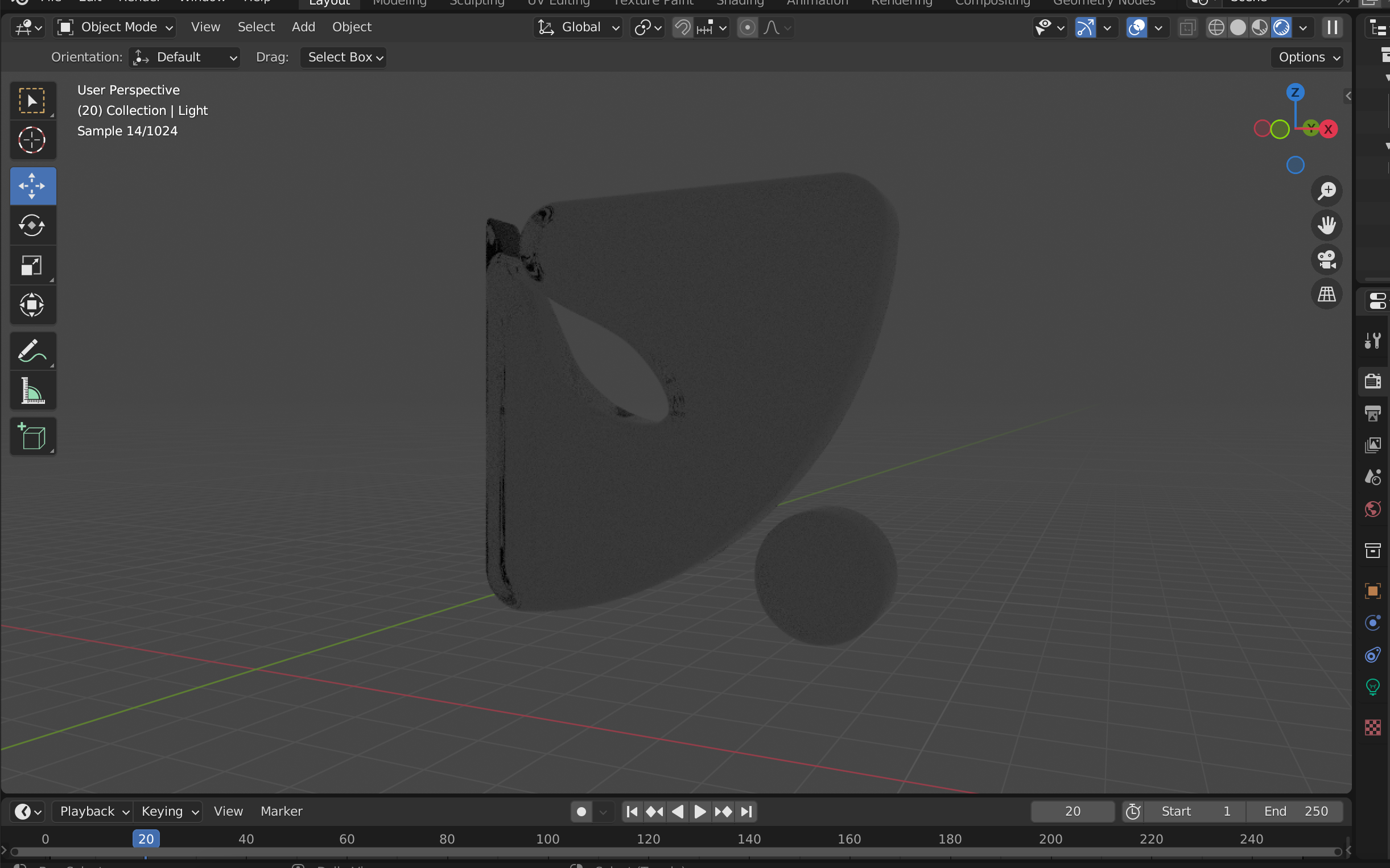Expand the viewport Options menu
The width and height of the screenshot is (1390, 868).
(x=1307, y=57)
